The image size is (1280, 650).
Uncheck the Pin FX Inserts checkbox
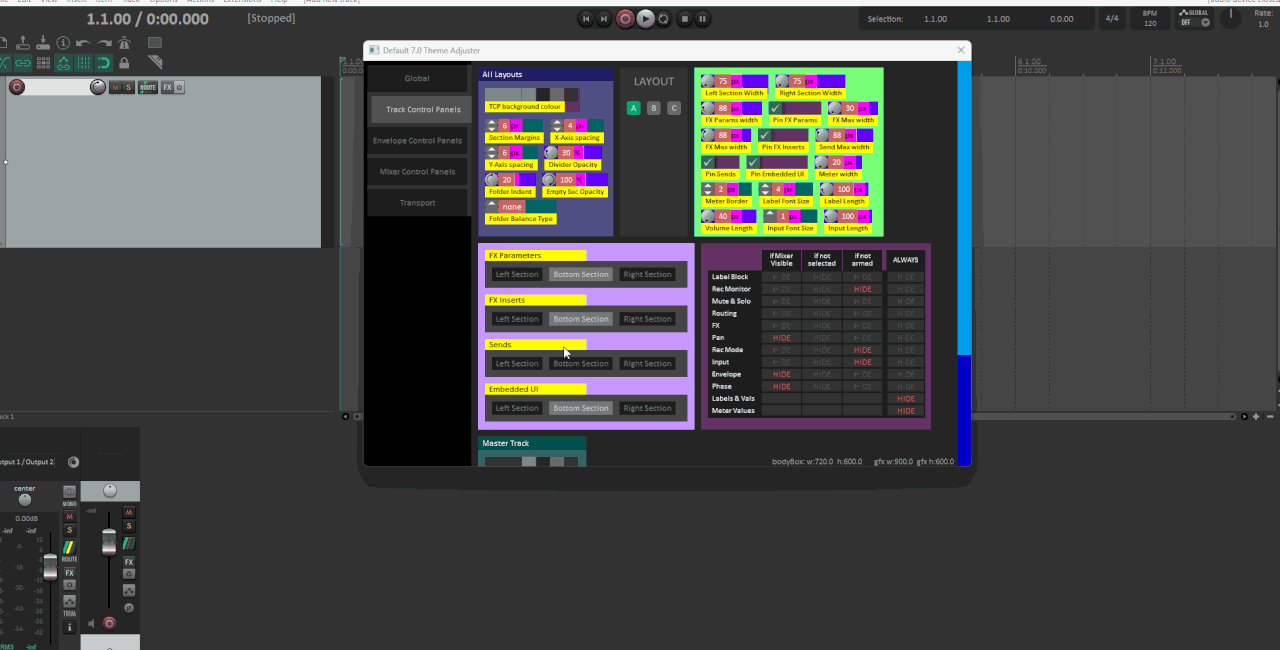click(x=765, y=135)
